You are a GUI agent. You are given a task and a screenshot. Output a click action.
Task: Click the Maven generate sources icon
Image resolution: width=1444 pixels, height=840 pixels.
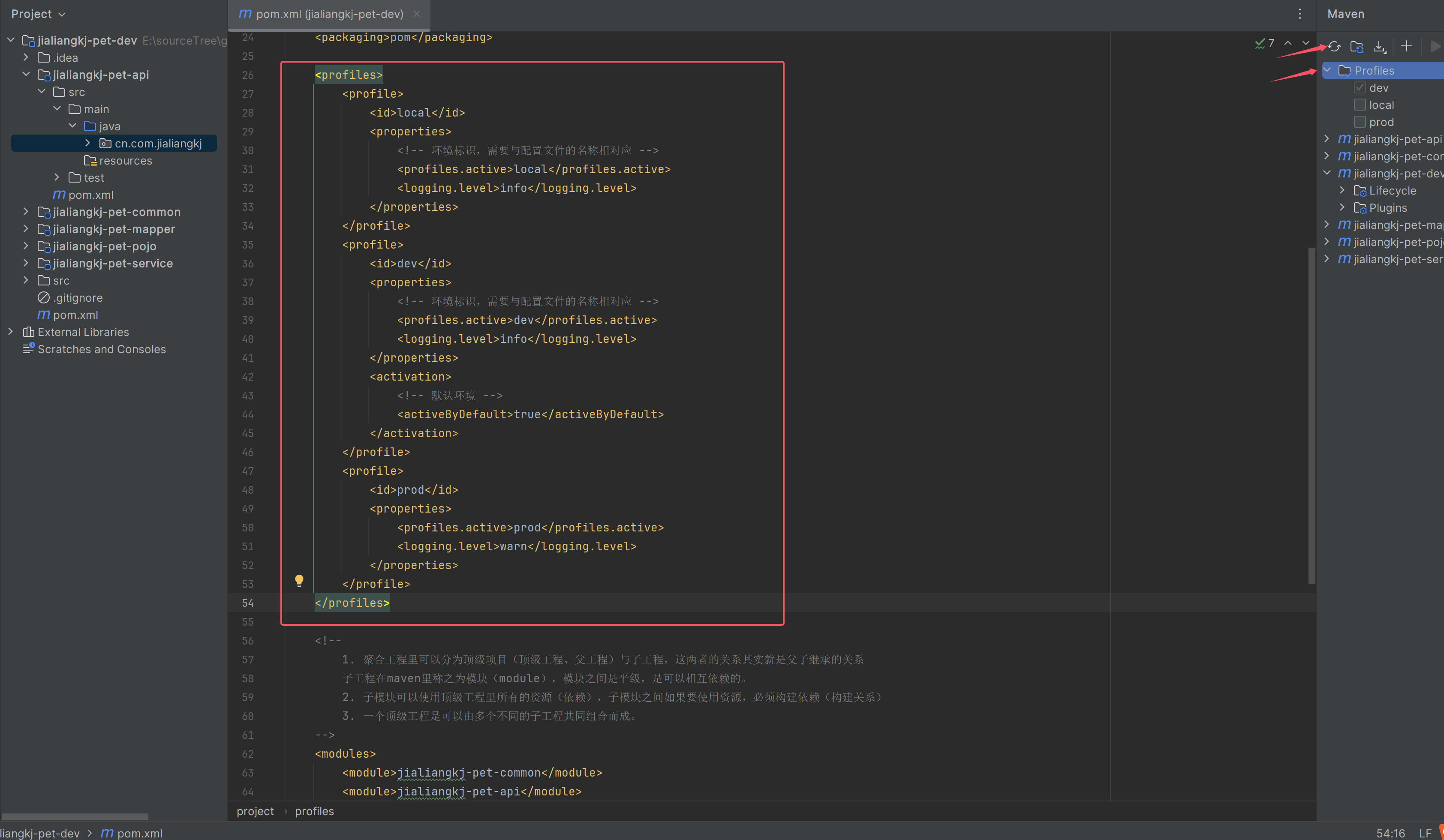[1357, 47]
